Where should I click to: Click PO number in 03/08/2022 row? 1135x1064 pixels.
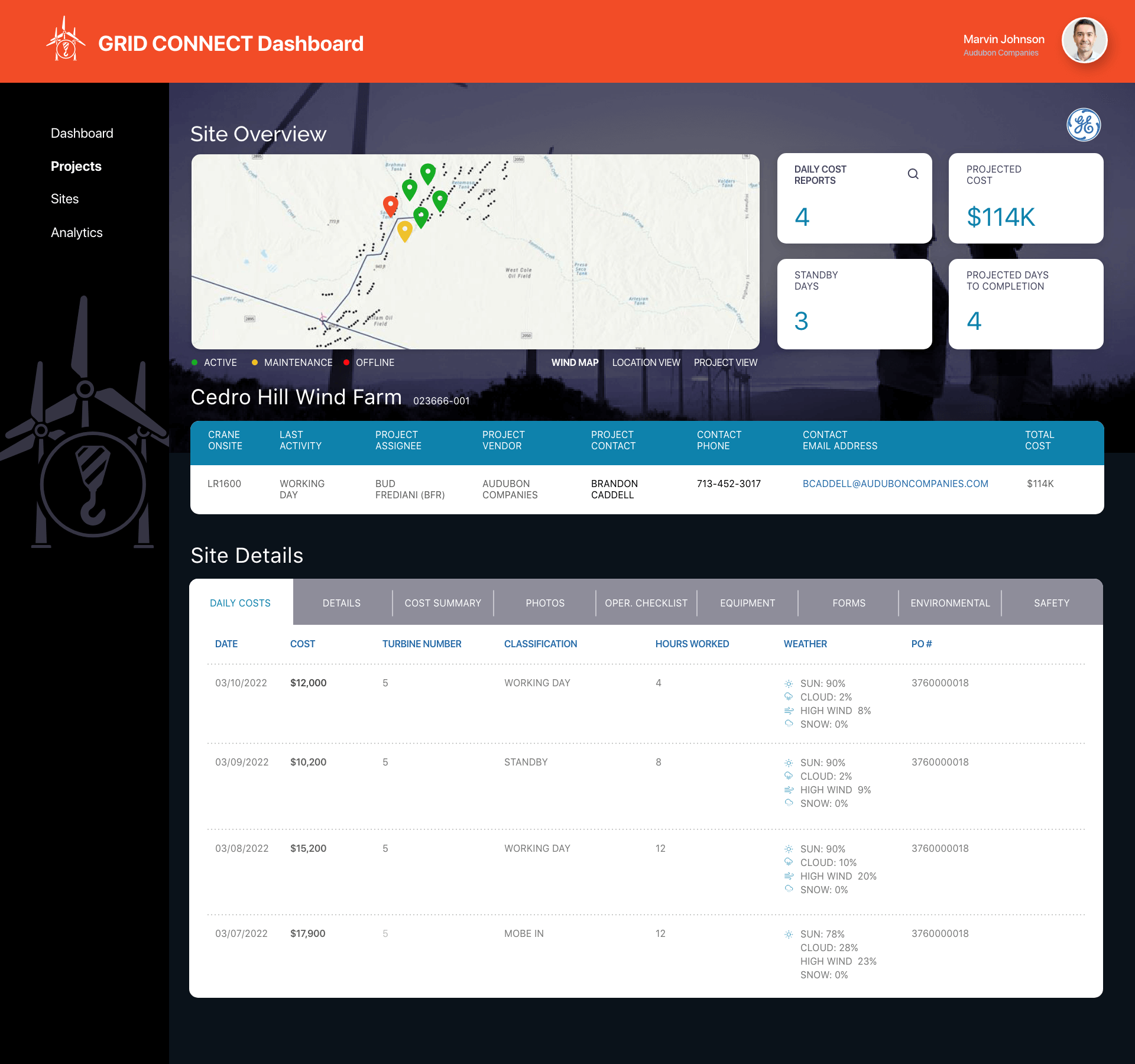[x=940, y=848]
